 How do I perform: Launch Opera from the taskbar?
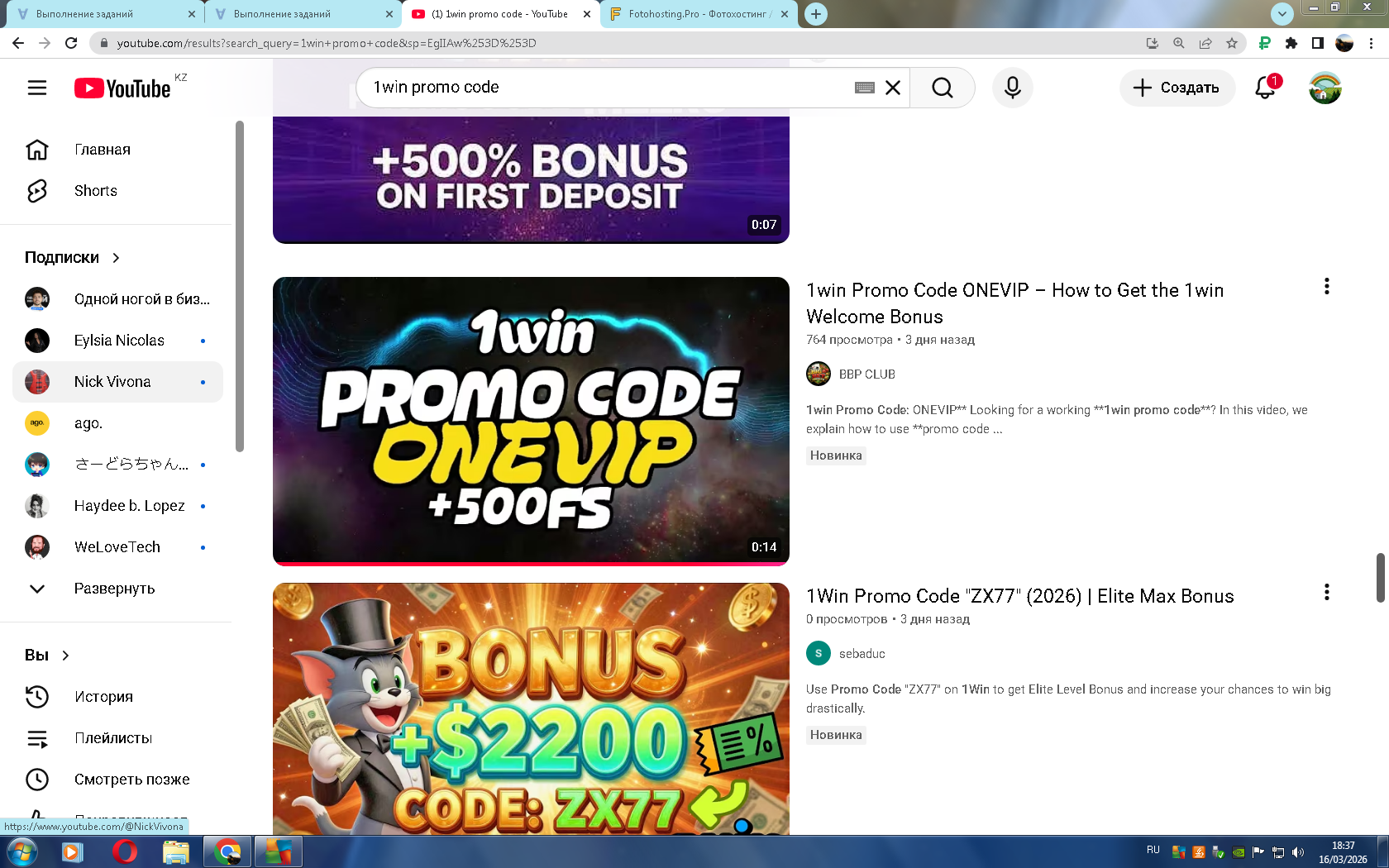[x=124, y=851]
